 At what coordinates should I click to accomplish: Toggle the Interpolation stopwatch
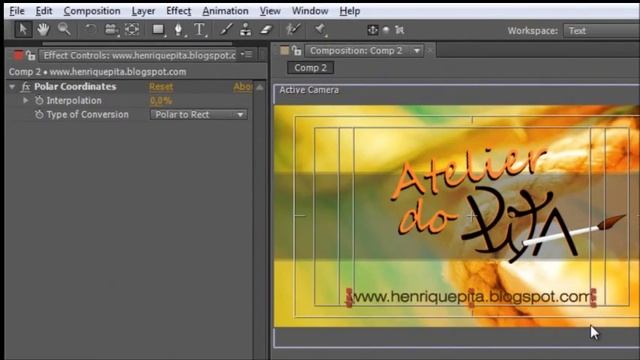click(39, 100)
